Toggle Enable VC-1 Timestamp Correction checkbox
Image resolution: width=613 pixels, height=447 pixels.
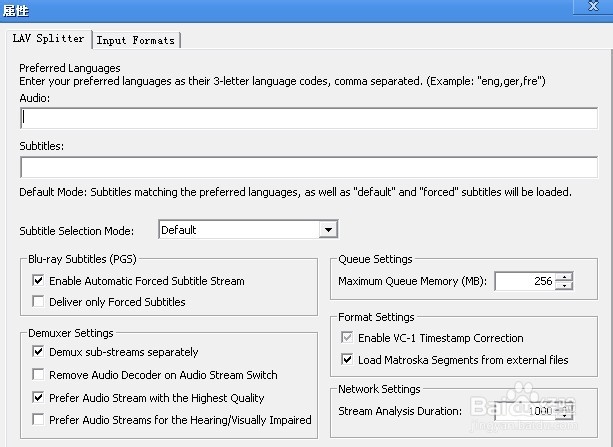pos(347,337)
